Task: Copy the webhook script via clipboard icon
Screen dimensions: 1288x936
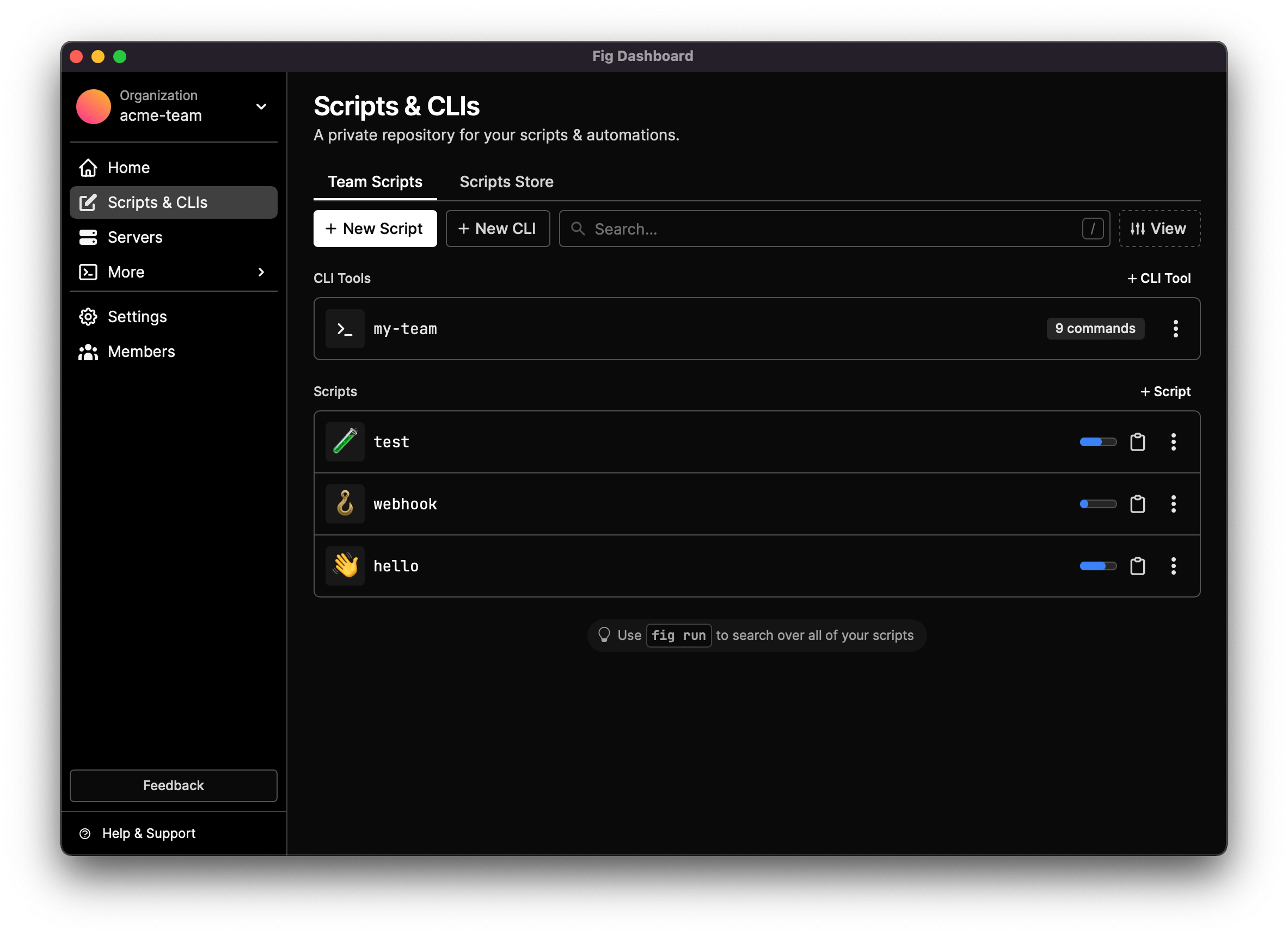Action: [1137, 504]
